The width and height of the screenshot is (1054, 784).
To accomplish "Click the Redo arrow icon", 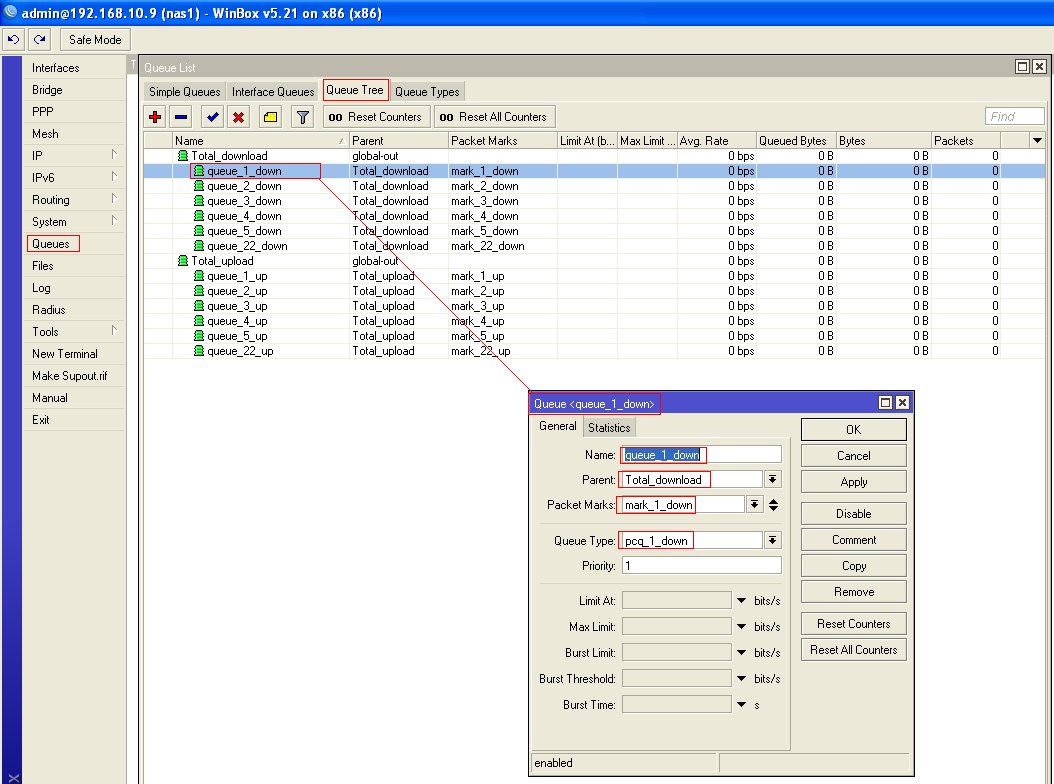I will click(x=39, y=40).
